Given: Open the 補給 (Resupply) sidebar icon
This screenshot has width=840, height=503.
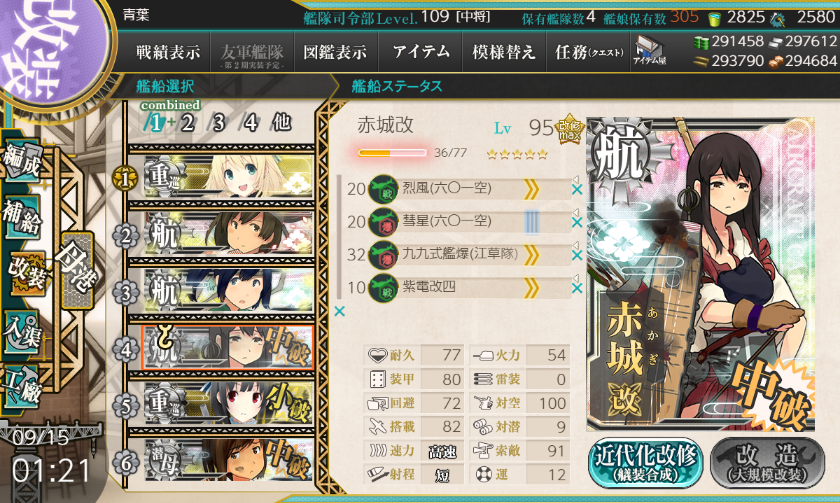Looking at the screenshot, I should click(22, 216).
